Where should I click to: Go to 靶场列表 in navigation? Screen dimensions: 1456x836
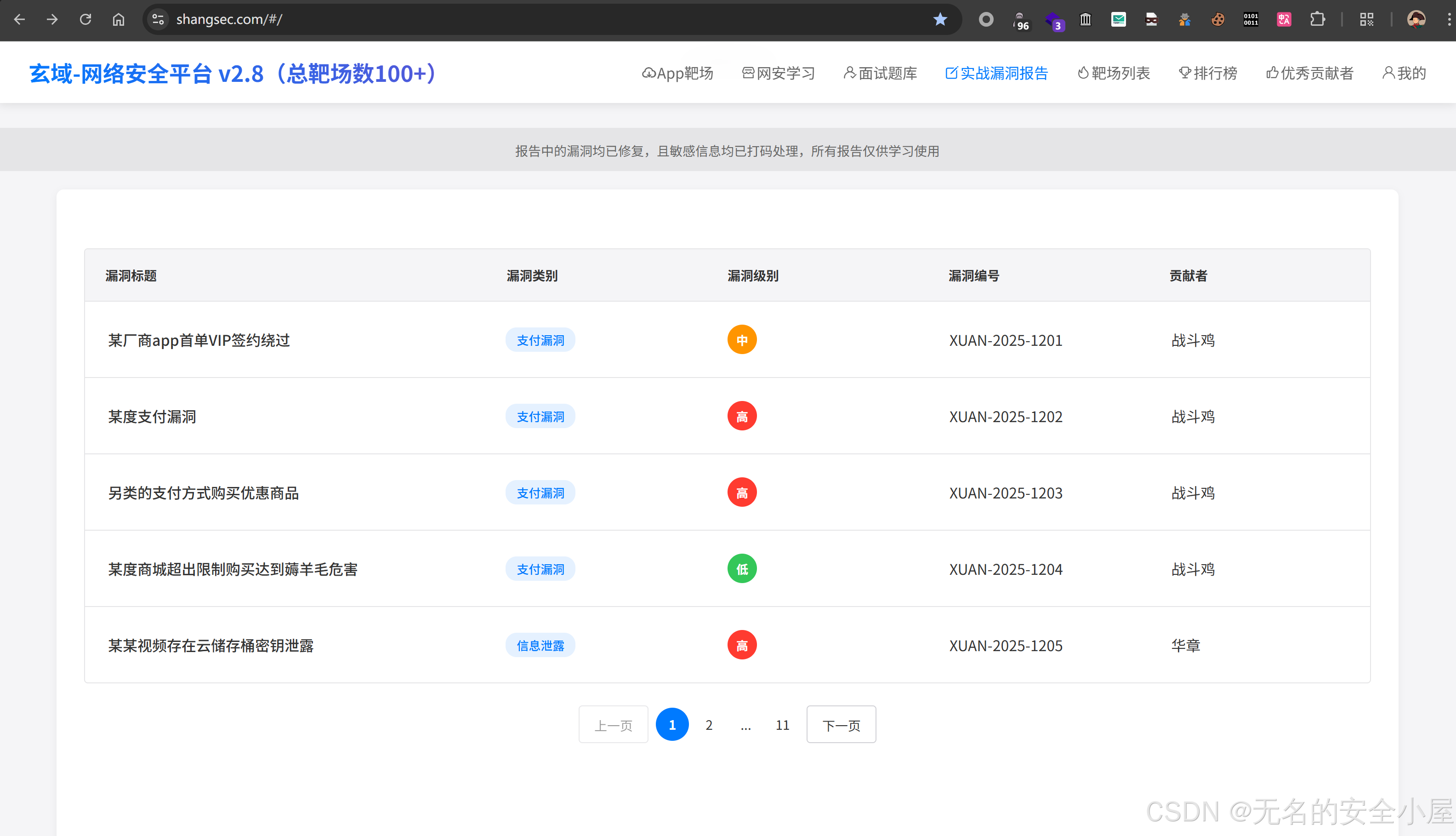point(1114,73)
